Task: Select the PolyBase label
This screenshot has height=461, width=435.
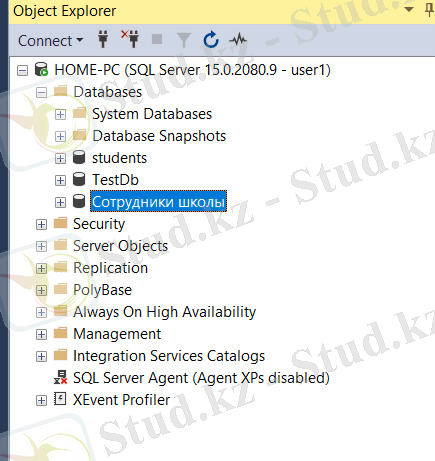Action: point(102,290)
